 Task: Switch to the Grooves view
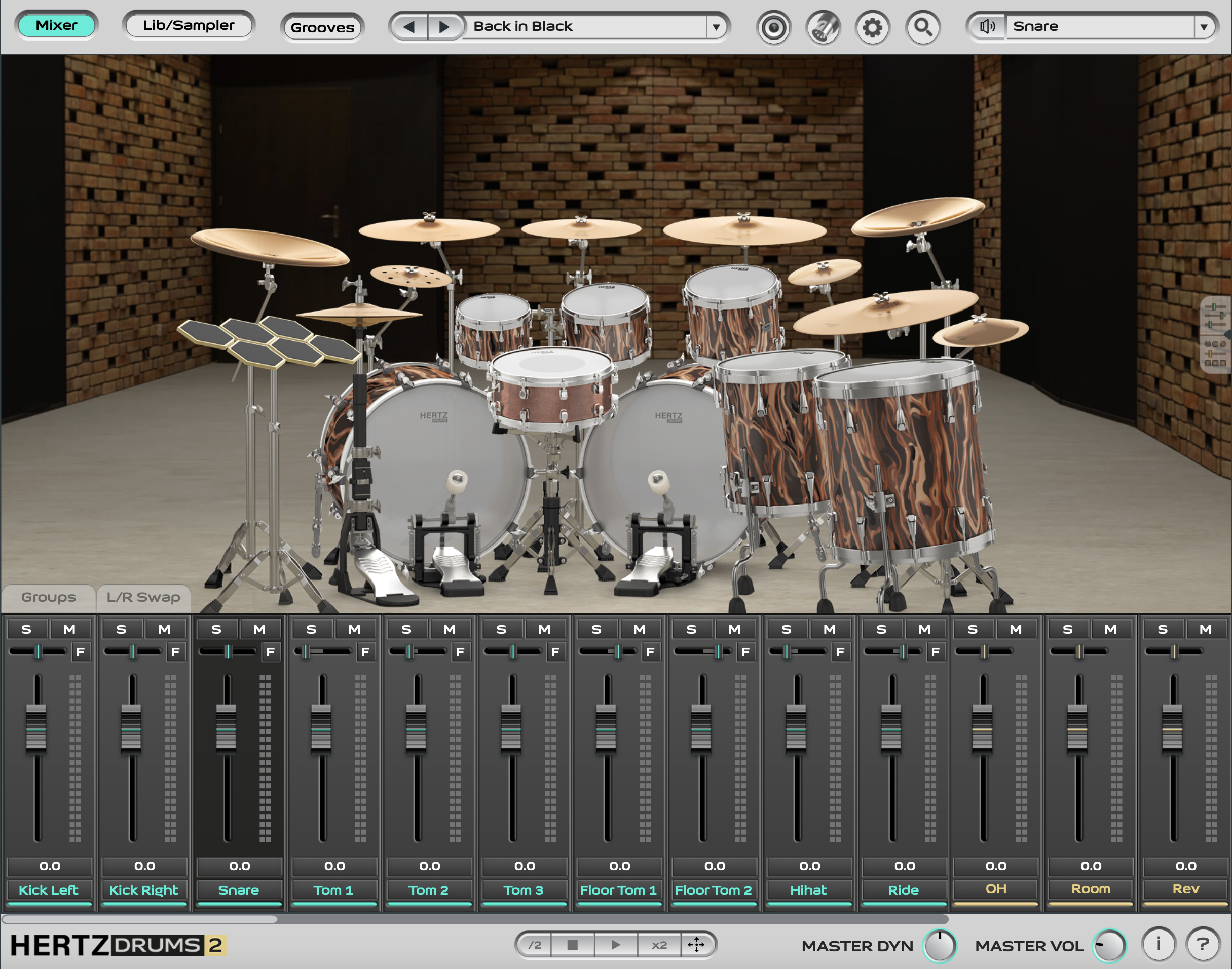pos(322,27)
